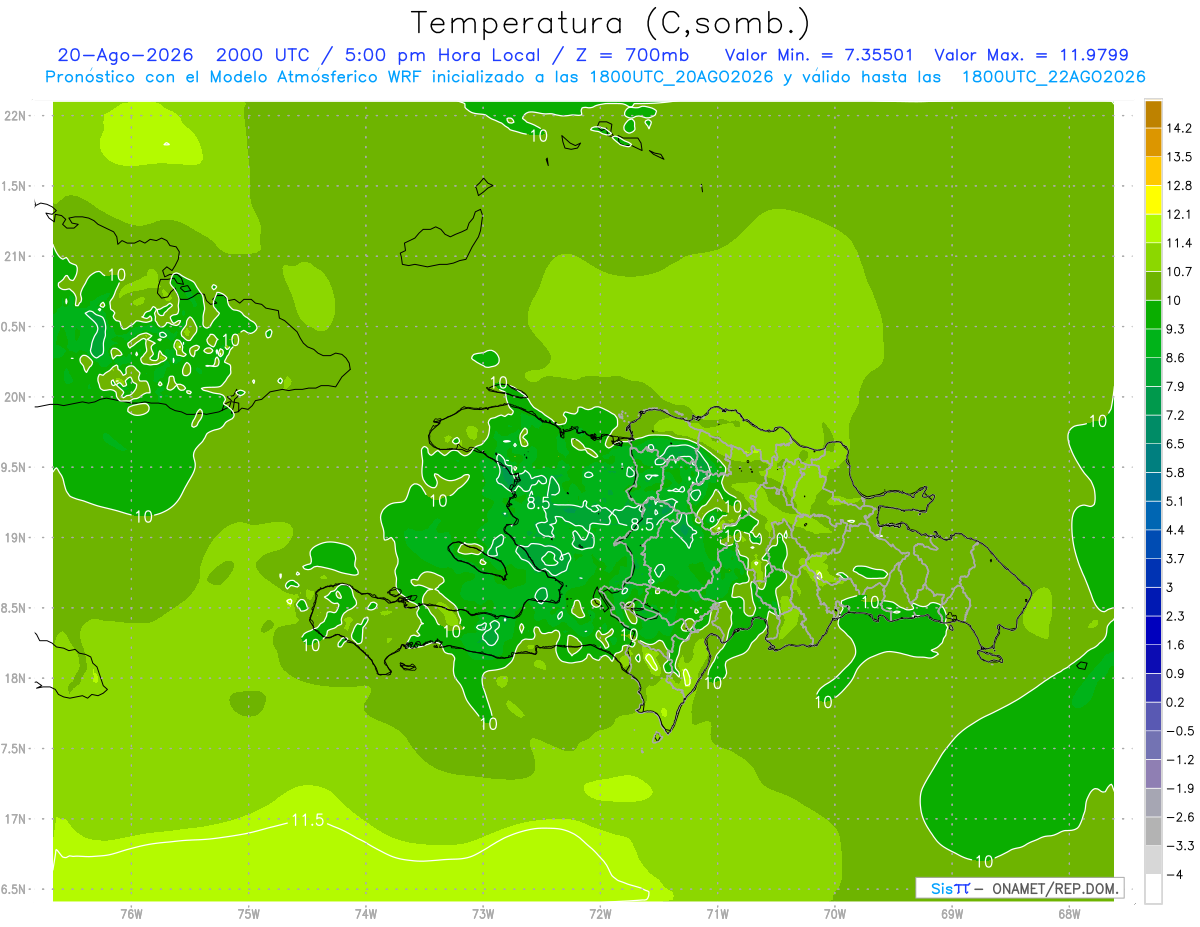The height and width of the screenshot is (927, 1200).
Task: Click the 11.5 contour label in the south
Action: (x=307, y=821)
